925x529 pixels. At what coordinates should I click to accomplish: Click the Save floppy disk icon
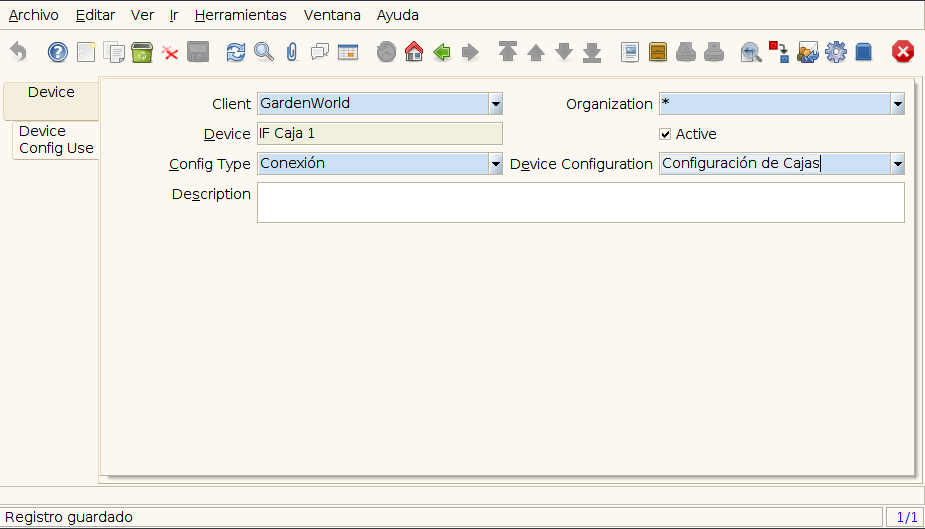pos(198,52)
